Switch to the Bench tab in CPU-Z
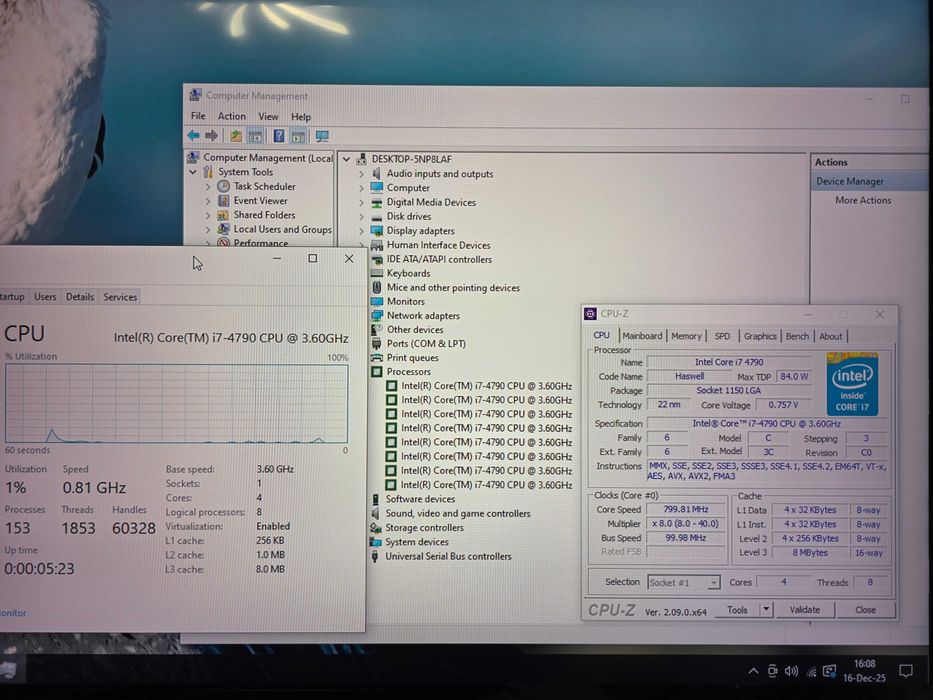 click(x=797, y=336)
